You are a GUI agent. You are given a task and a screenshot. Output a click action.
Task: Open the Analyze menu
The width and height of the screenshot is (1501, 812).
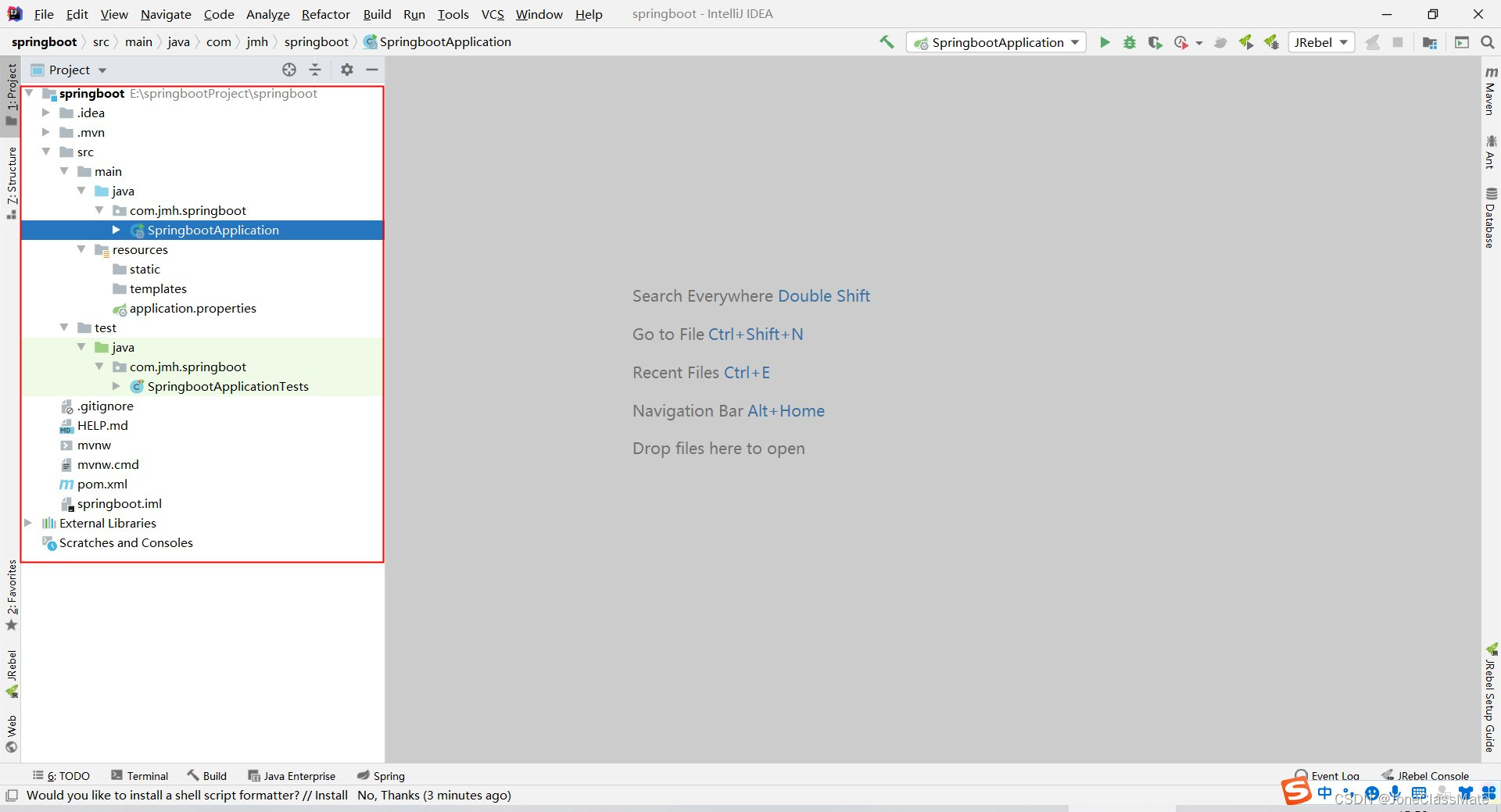tap(268, 14)
